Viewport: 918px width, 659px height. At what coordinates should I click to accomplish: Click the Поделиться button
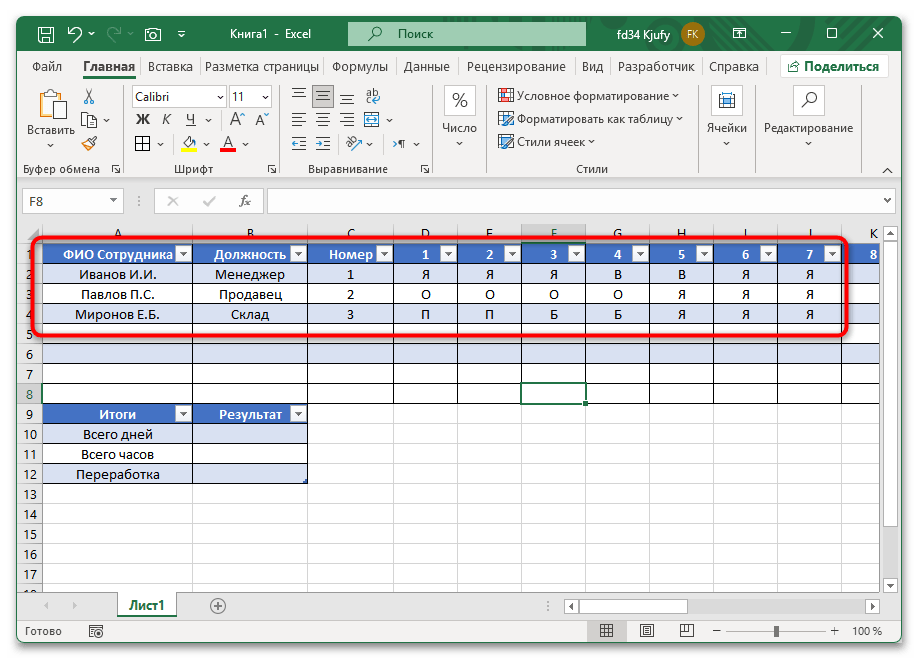click(833, 67)
